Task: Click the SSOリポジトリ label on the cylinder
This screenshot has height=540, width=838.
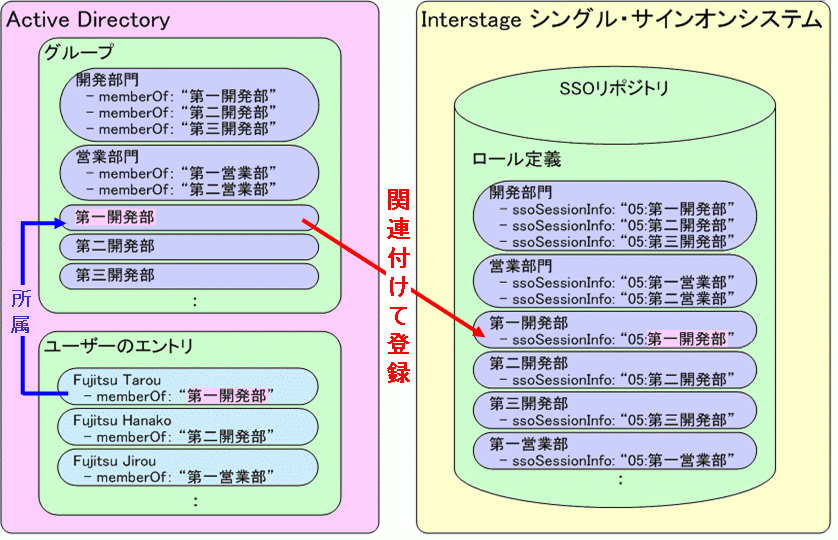Action: (x=614, y=89)
